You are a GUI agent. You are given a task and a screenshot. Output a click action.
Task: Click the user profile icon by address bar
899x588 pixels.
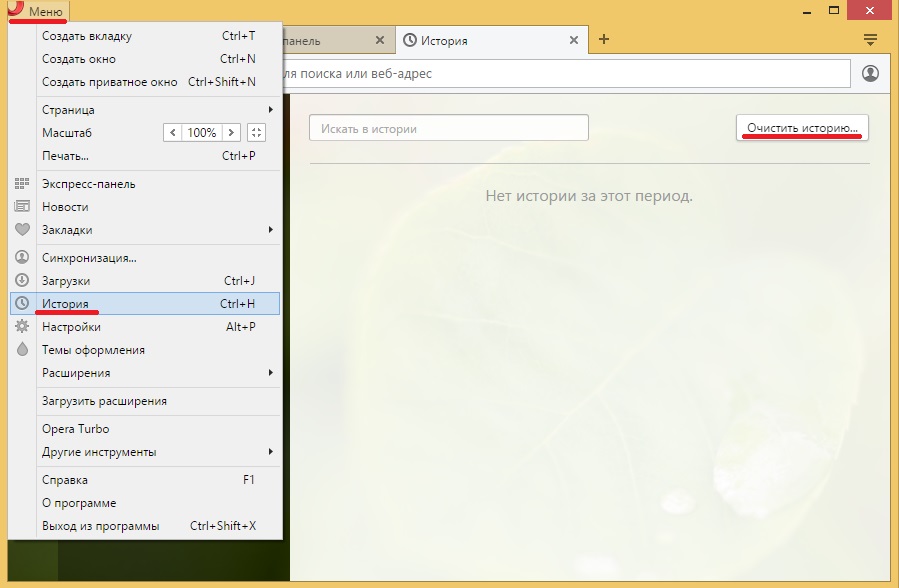(870, 73)
